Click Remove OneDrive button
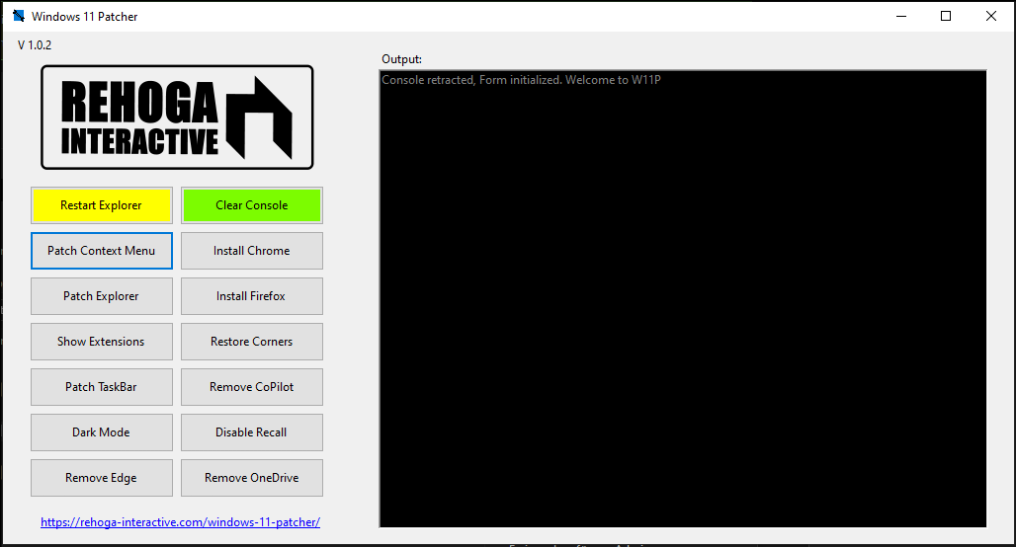This screenshot has height=547, width=1016. 251,478
